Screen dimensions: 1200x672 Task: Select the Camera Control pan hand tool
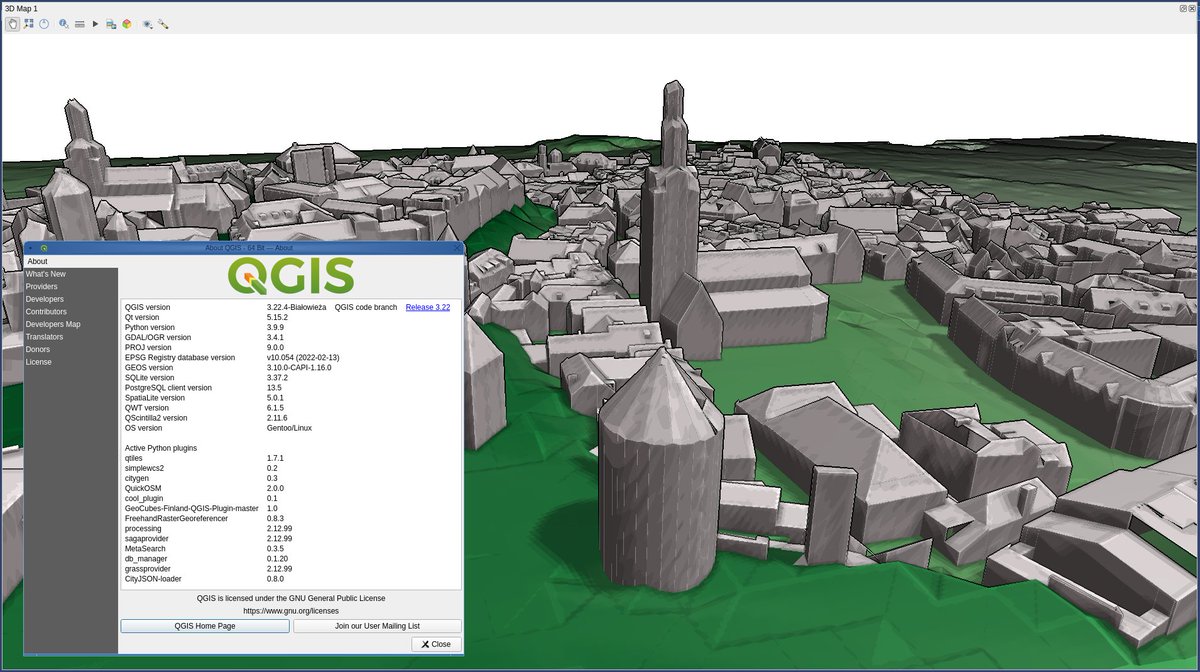[13, 24]
